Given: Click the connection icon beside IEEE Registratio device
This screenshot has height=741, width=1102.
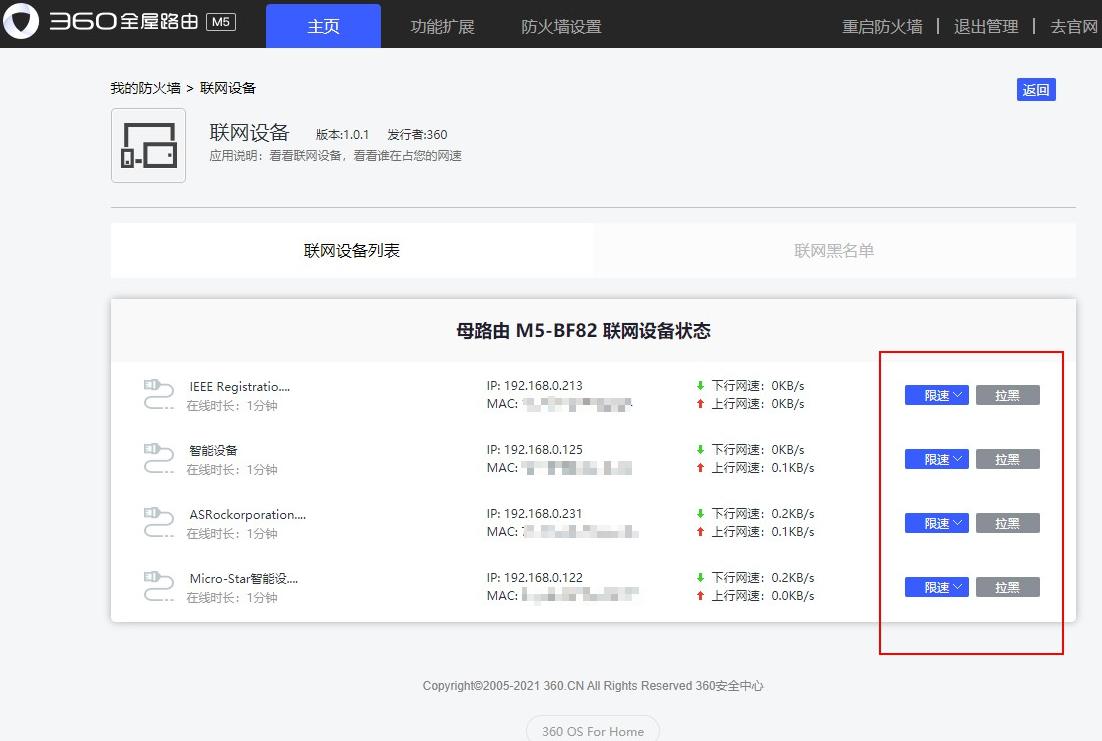Looking at the screenshot, I should [x=158, y=395].
